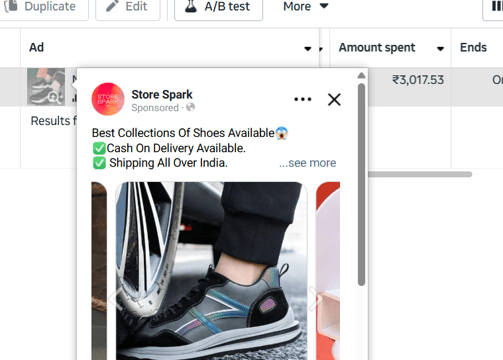Click the Store Spark profile logo
The height and width of the screenshot is (360, 503).
pyautogui.click(x=108, y=99)
